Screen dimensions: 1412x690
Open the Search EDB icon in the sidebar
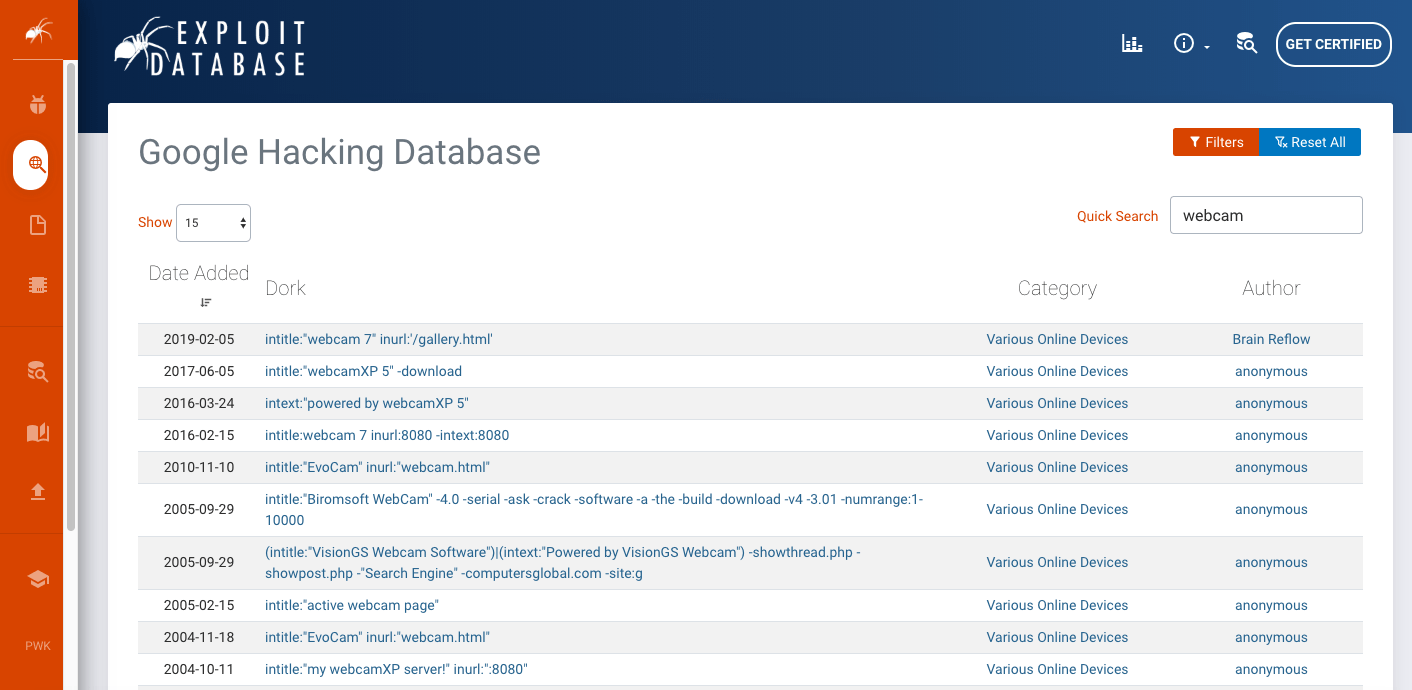tap(38, 372)
